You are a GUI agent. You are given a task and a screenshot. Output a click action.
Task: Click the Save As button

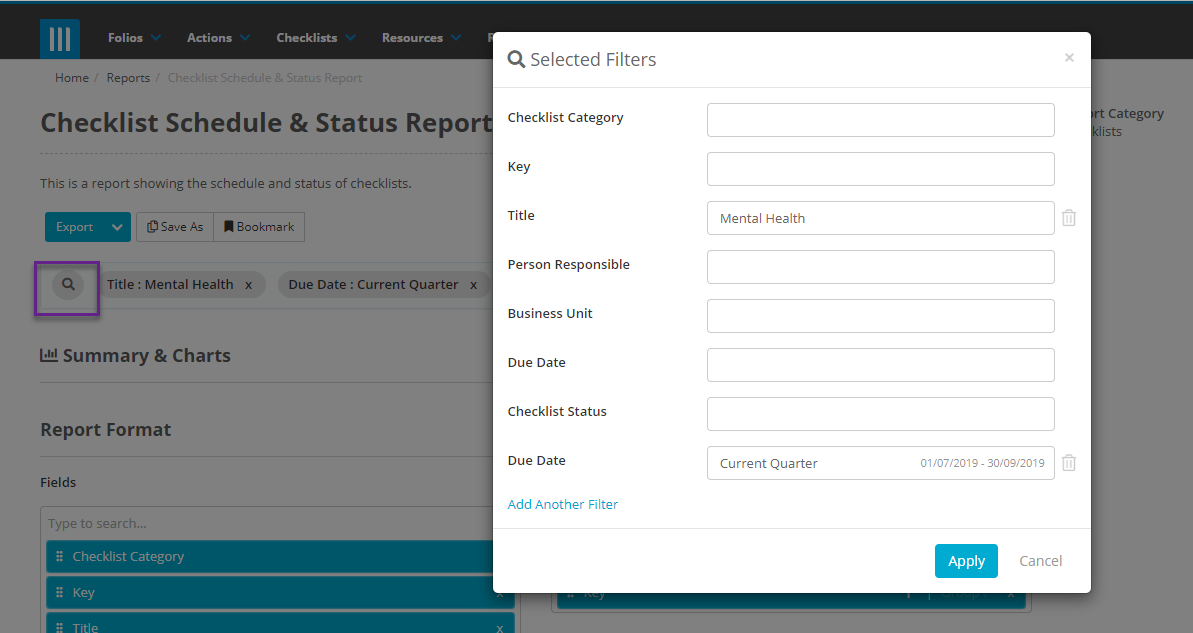(x=175, y=226)
